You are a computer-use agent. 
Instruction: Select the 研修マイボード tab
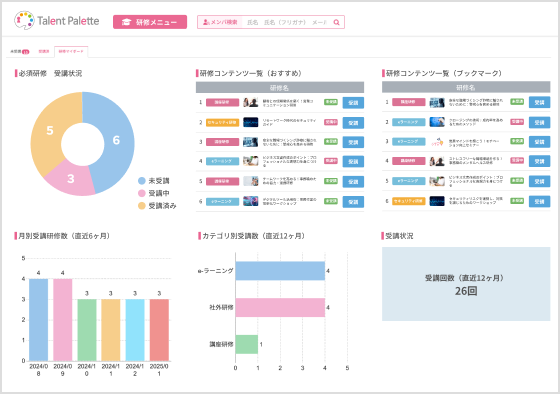[71, 51]
